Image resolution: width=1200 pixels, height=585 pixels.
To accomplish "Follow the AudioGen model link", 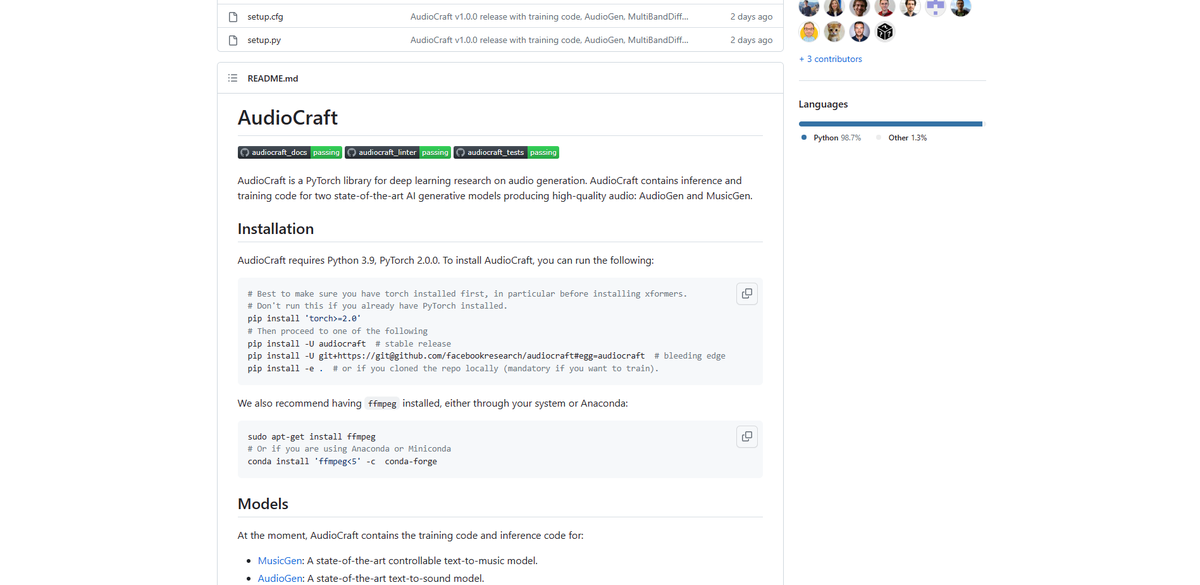I will (280, 578).
